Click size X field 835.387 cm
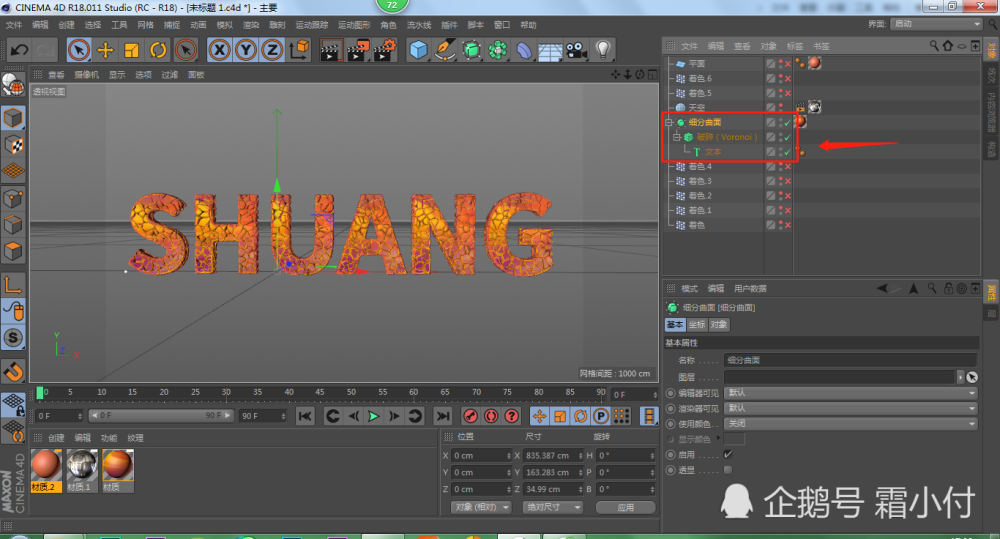1000x539 pixels. pyautogui.click(x=552, y=455)
